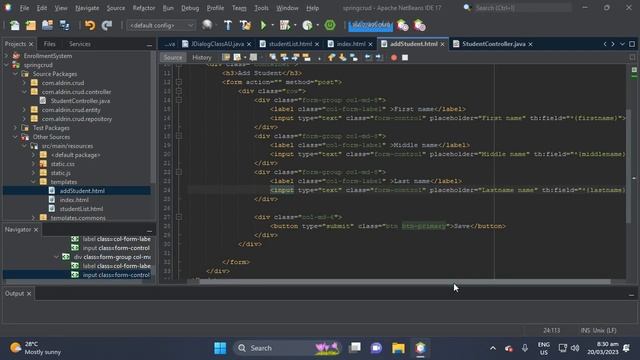The height and width of the screenshot is (360, 640).
Task: Click the Next Bookmark editor icon
Action: [342, 58]
